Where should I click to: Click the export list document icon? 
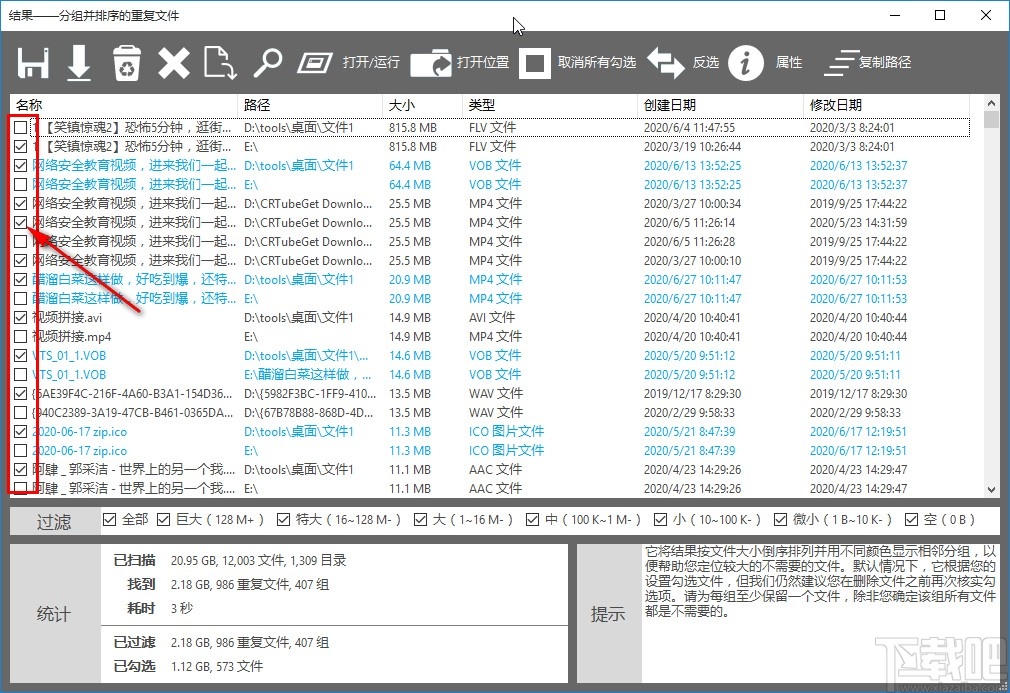pyautogui.click(x=219, y=62)
